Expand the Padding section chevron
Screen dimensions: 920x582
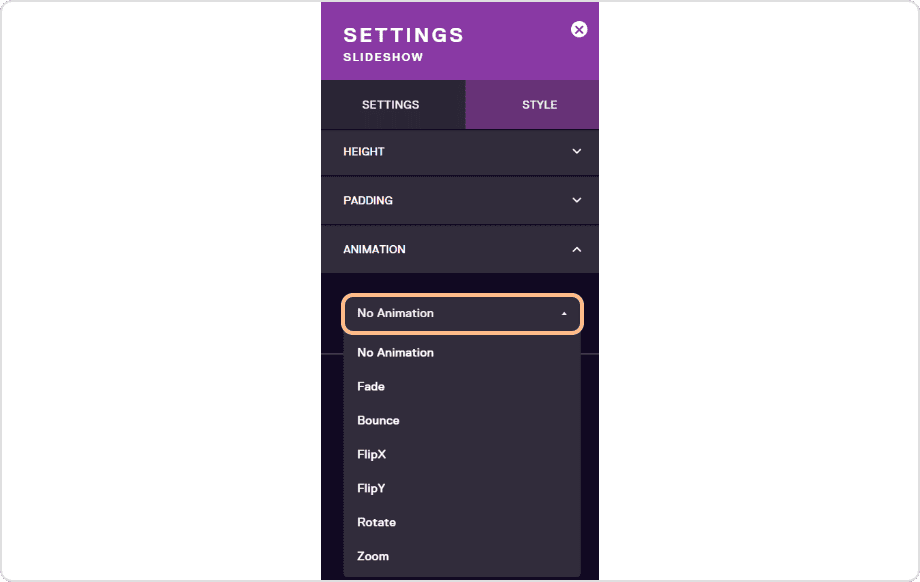pyautogui.click(x=577, y=200)
